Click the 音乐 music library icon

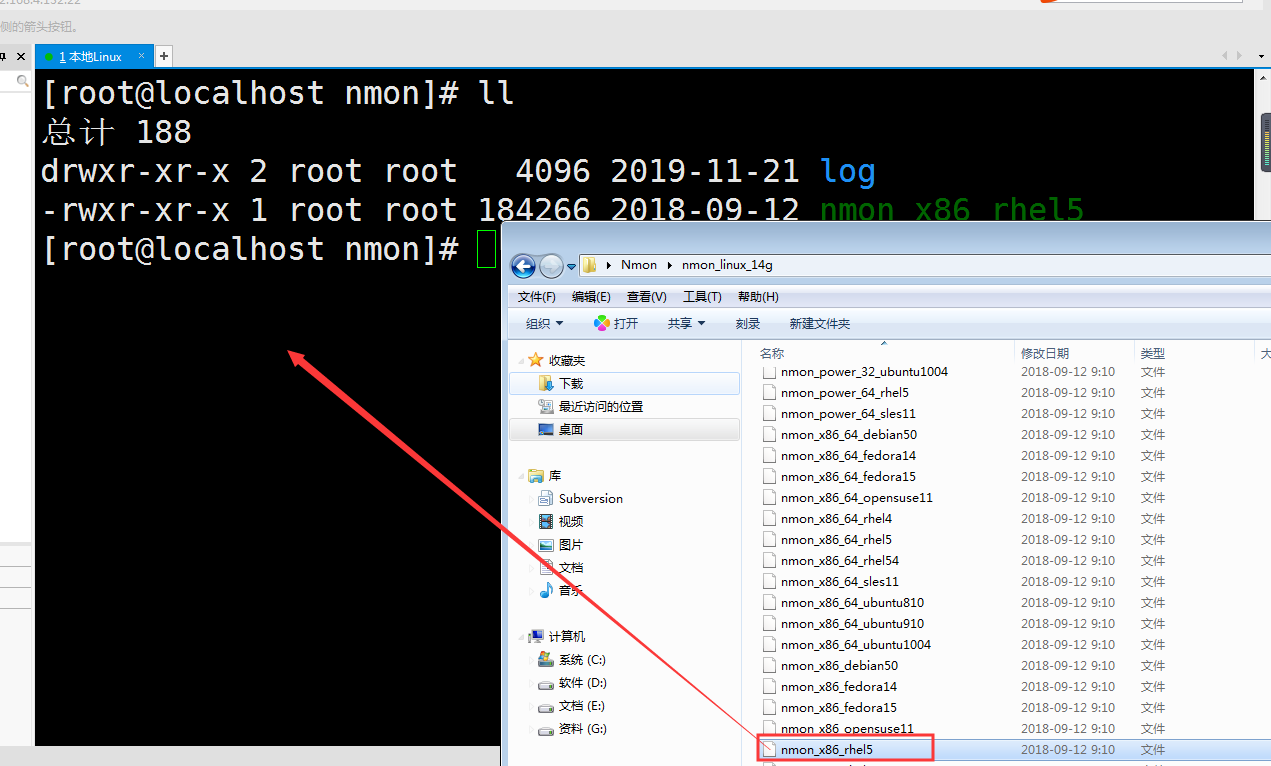click(x=545, y=590)
